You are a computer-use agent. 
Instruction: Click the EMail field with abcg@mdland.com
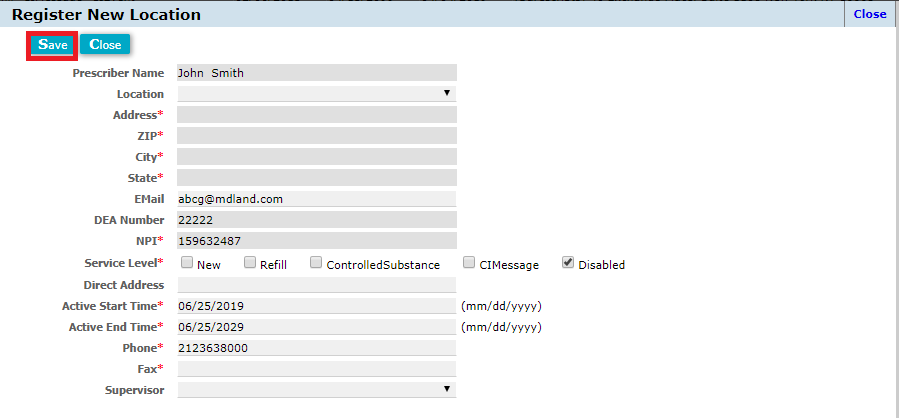pyautogui.click(x=316, y=199)
